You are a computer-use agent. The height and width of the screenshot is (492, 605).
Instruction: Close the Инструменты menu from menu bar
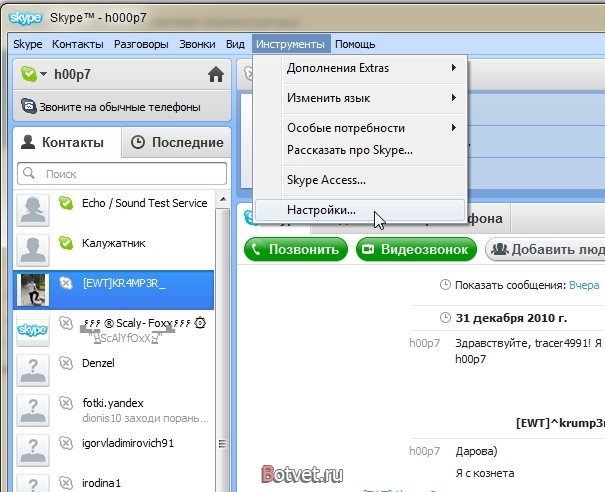click(x=291, y=44)
